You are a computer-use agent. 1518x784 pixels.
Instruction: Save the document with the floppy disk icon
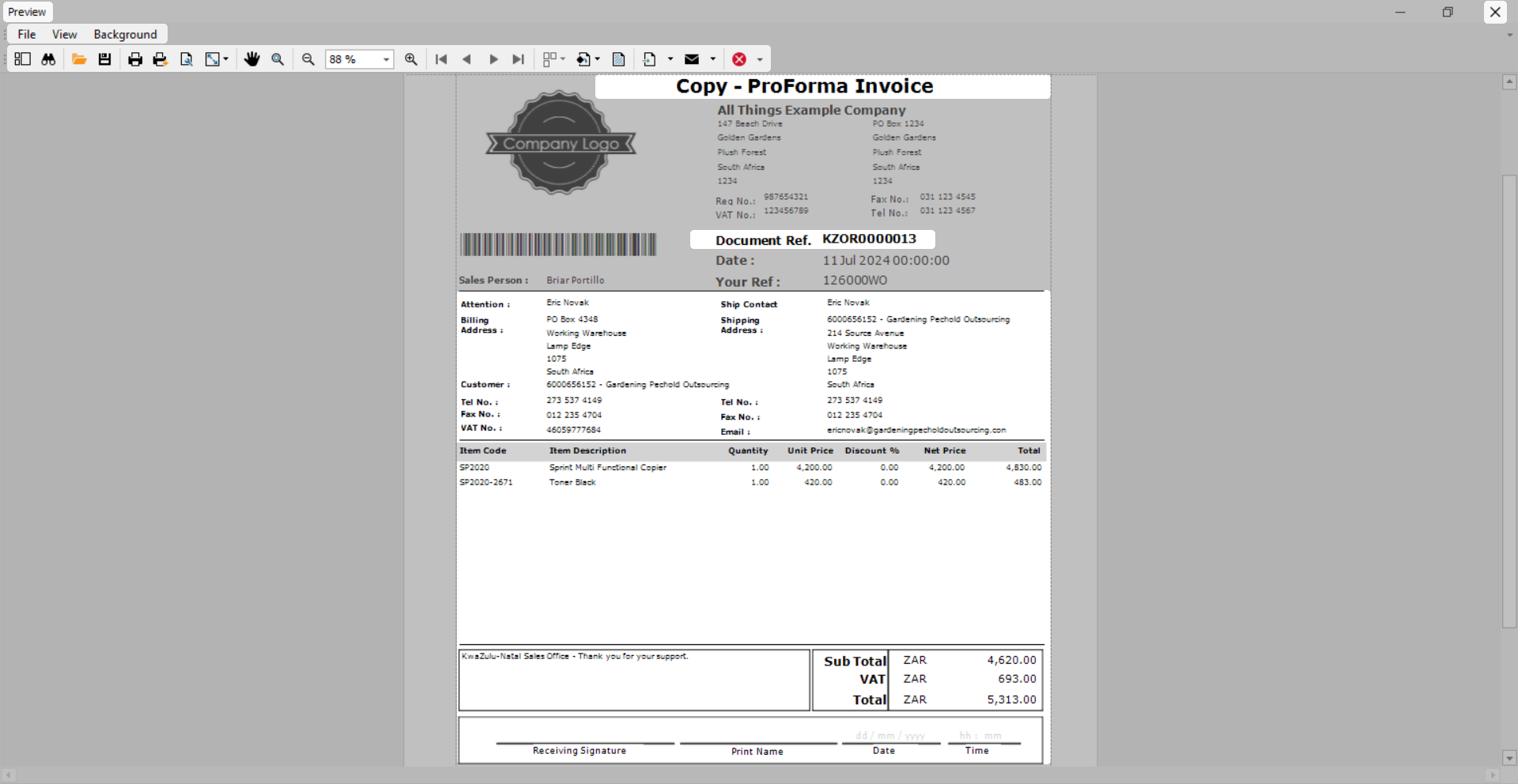tap(104, 59)
